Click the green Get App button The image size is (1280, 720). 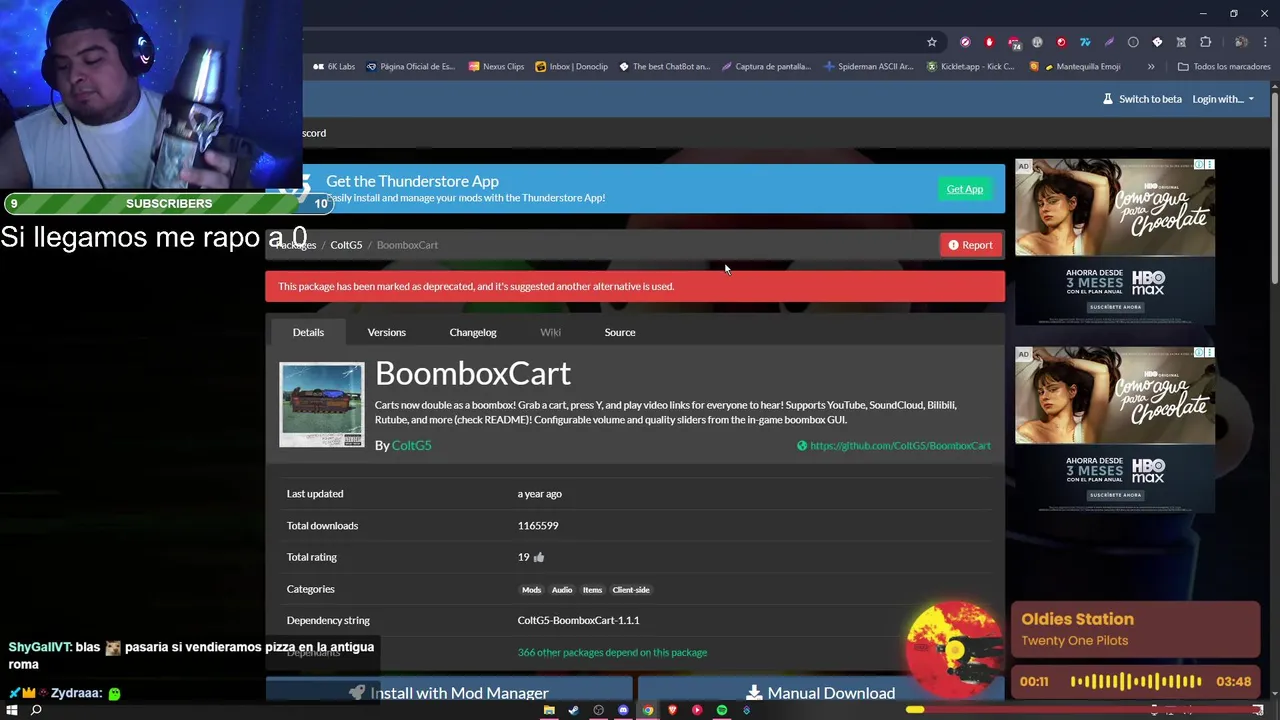tap(965, 189)
